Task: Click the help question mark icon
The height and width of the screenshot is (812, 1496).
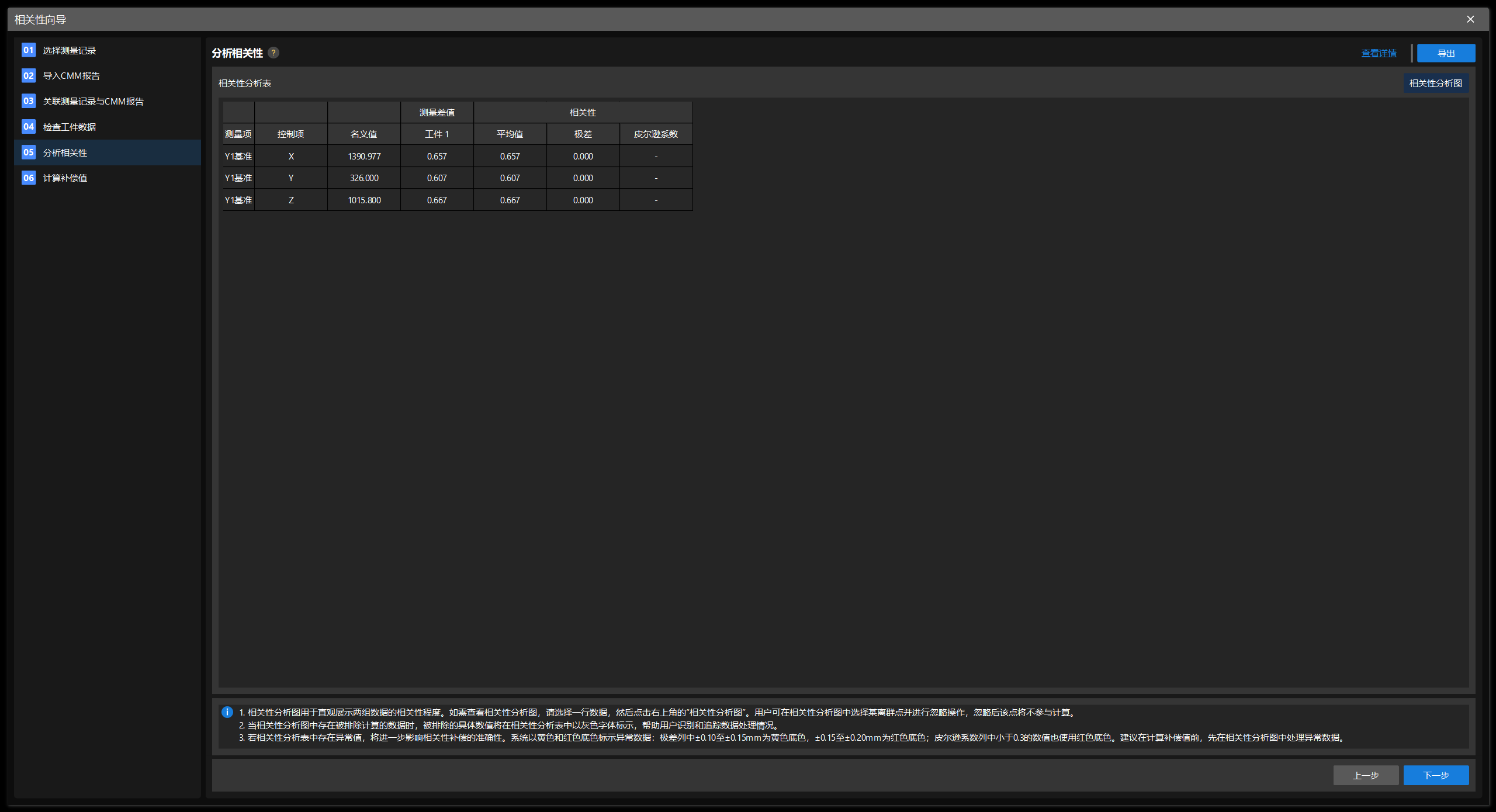Action: point(273,53)
